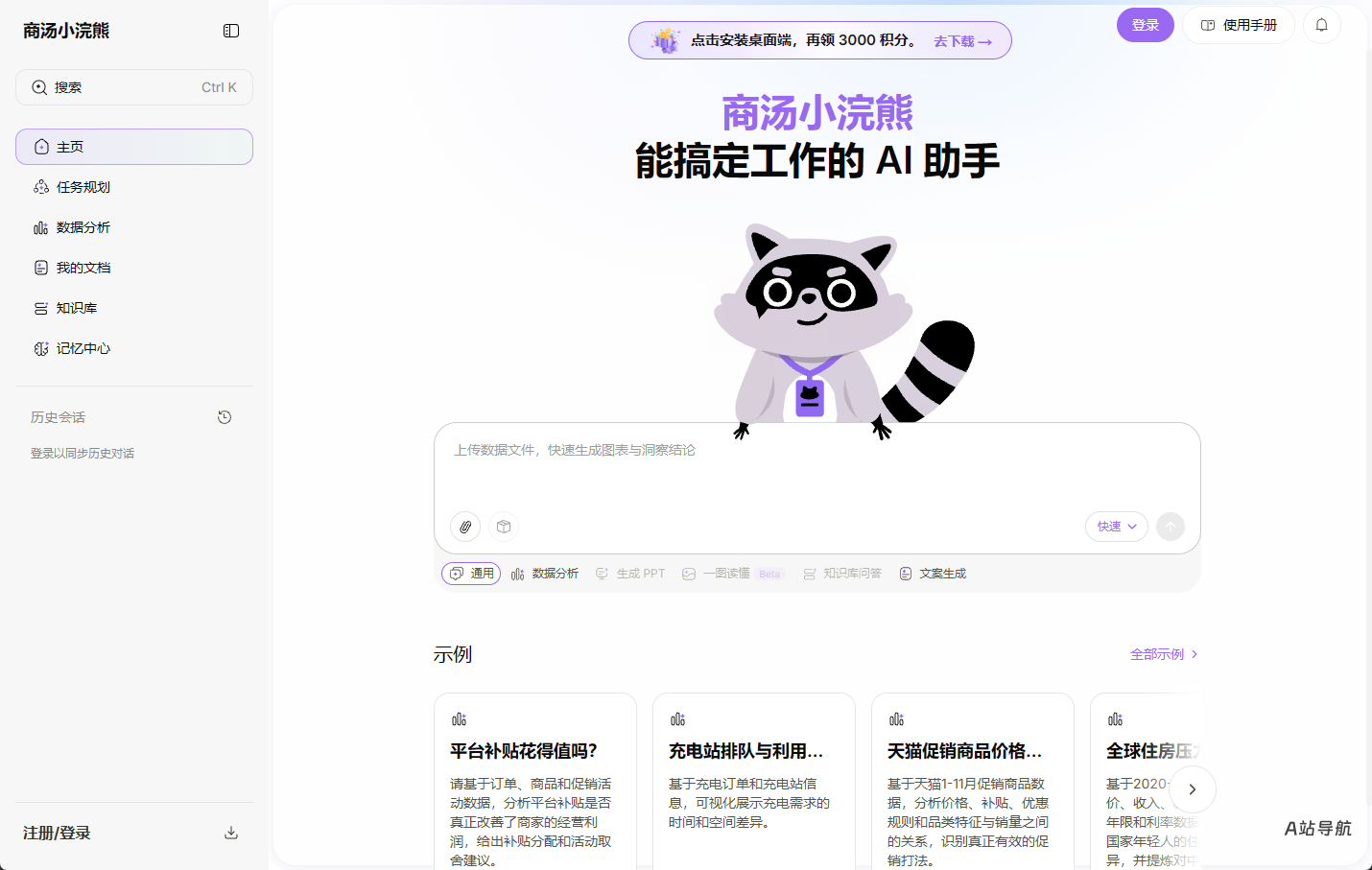
Task: Click the 历史会话 heading
Action: coord(58,417)
